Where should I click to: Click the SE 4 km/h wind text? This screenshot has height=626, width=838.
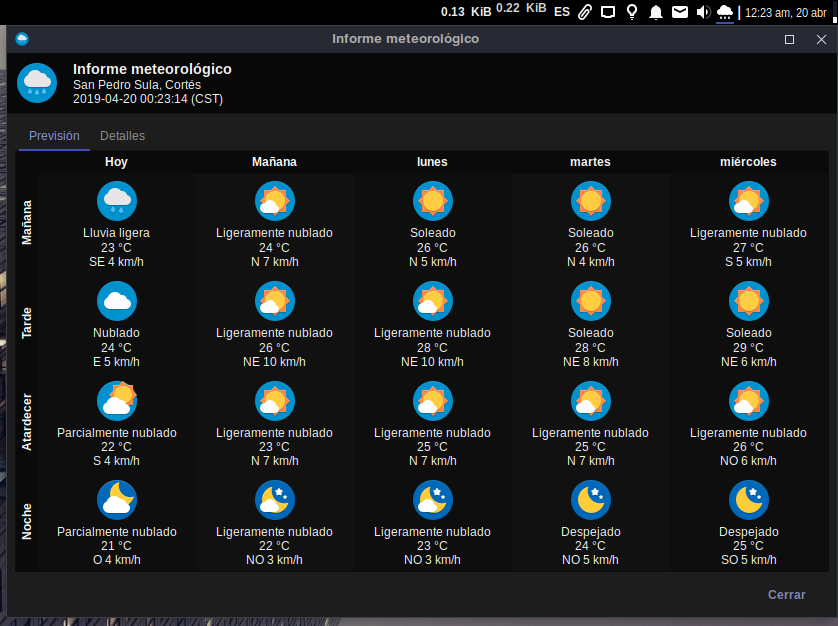pos(117,262)
